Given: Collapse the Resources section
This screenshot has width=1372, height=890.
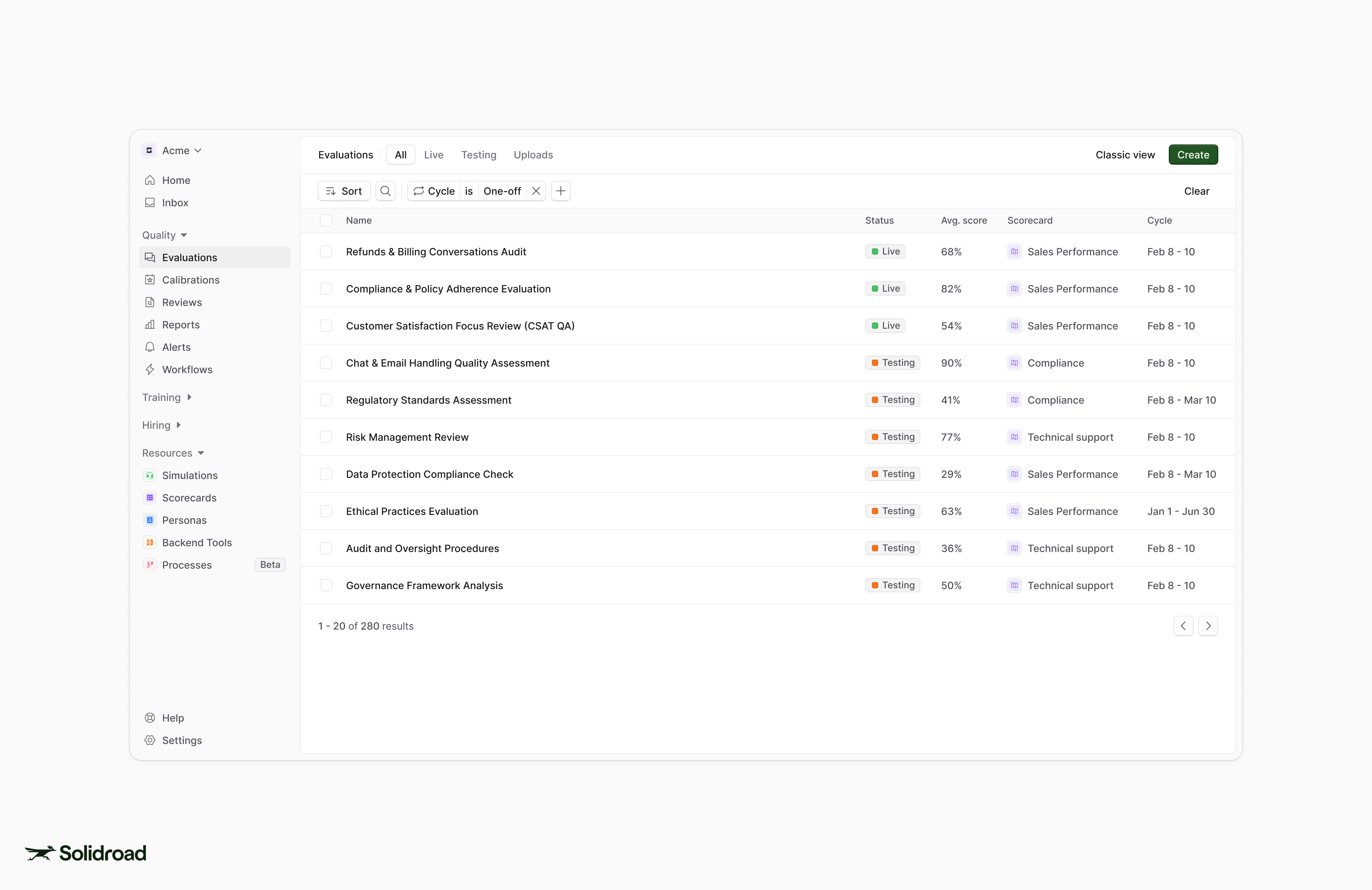Looking at the screenshot, I should click(x=173, y=453).
